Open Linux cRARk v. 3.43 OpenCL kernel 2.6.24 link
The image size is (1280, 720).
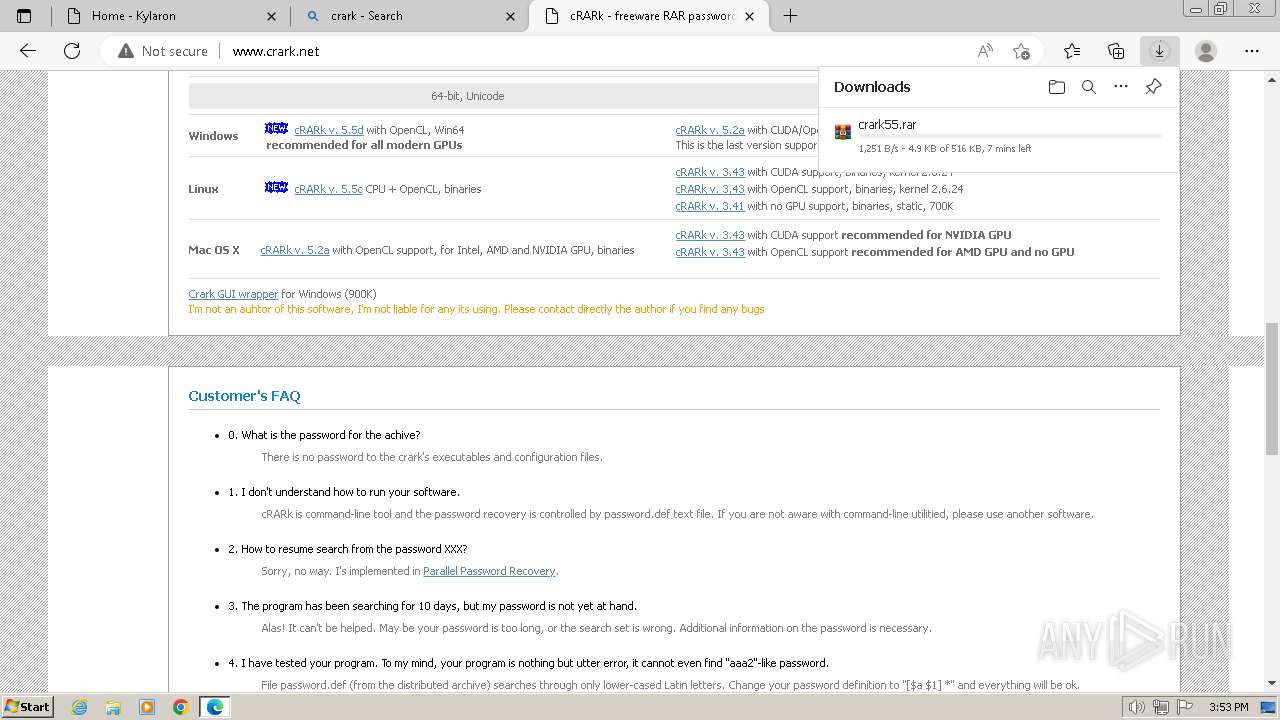point(709,189)
